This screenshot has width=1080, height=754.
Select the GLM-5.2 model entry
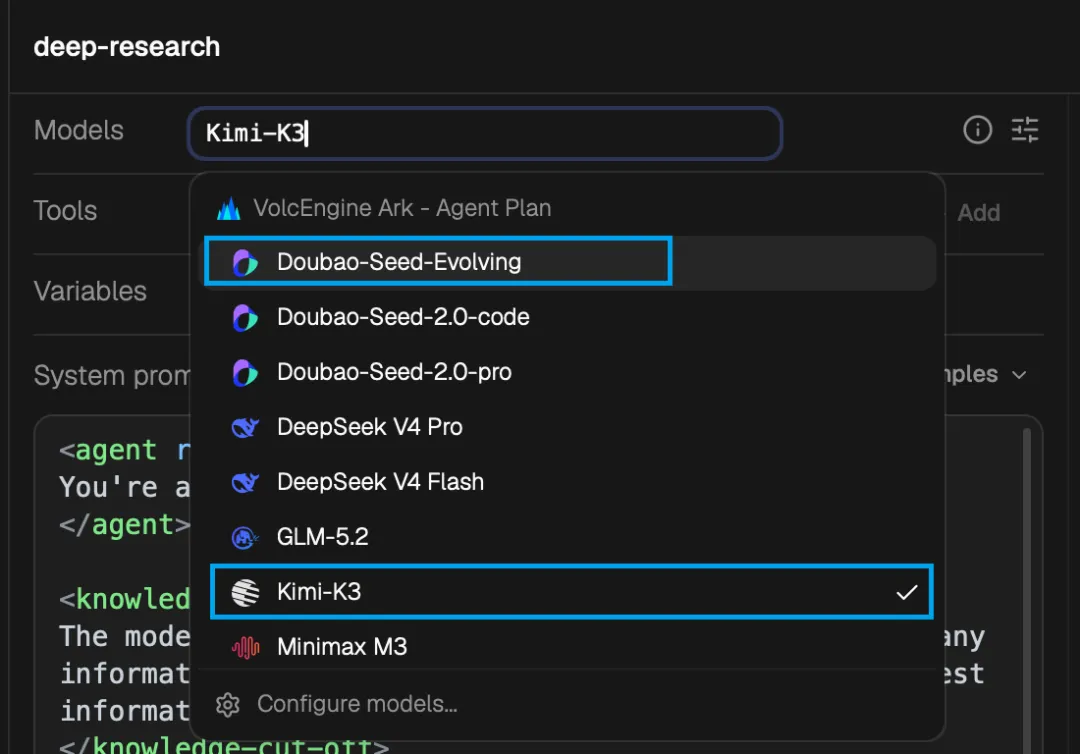click(x=570, y=537)
